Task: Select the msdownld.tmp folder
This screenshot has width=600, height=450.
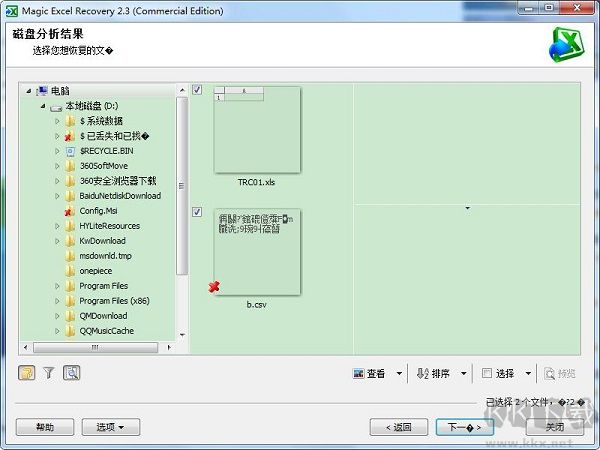Action: pyautogui.click(x=105, y=256)
